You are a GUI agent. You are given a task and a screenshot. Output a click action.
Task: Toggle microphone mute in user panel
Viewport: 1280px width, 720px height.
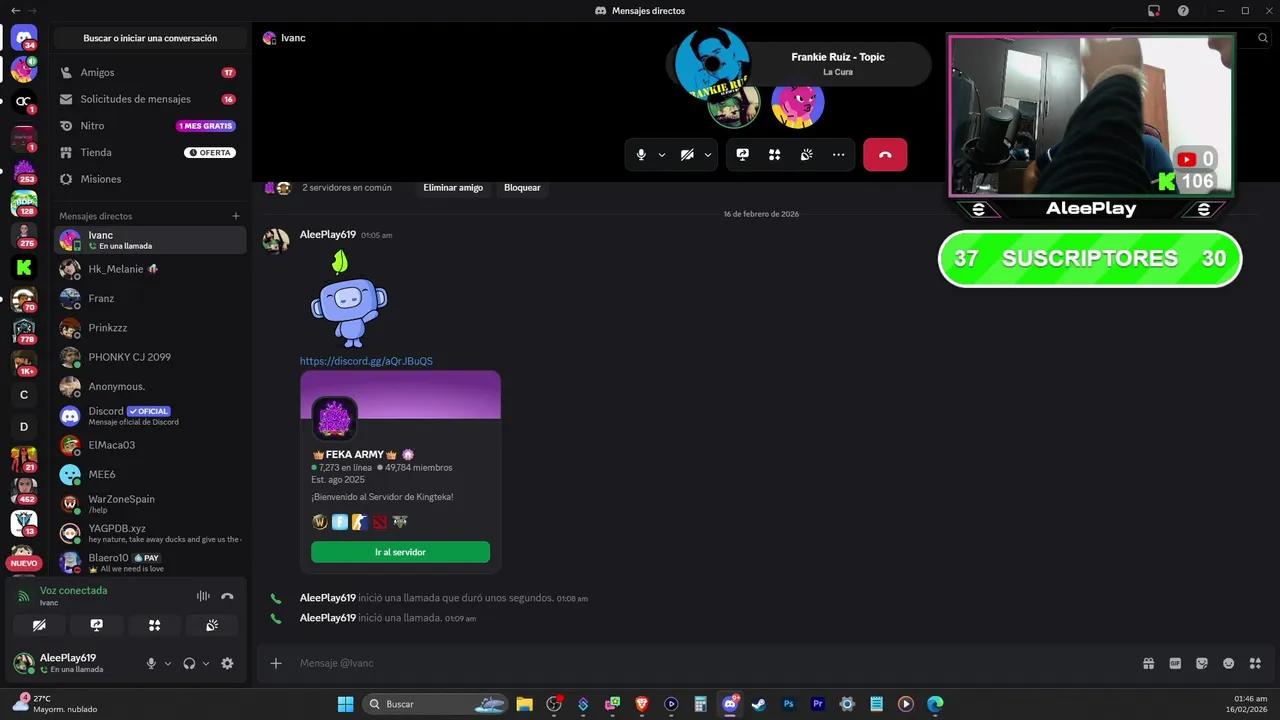tap(152, 663)
